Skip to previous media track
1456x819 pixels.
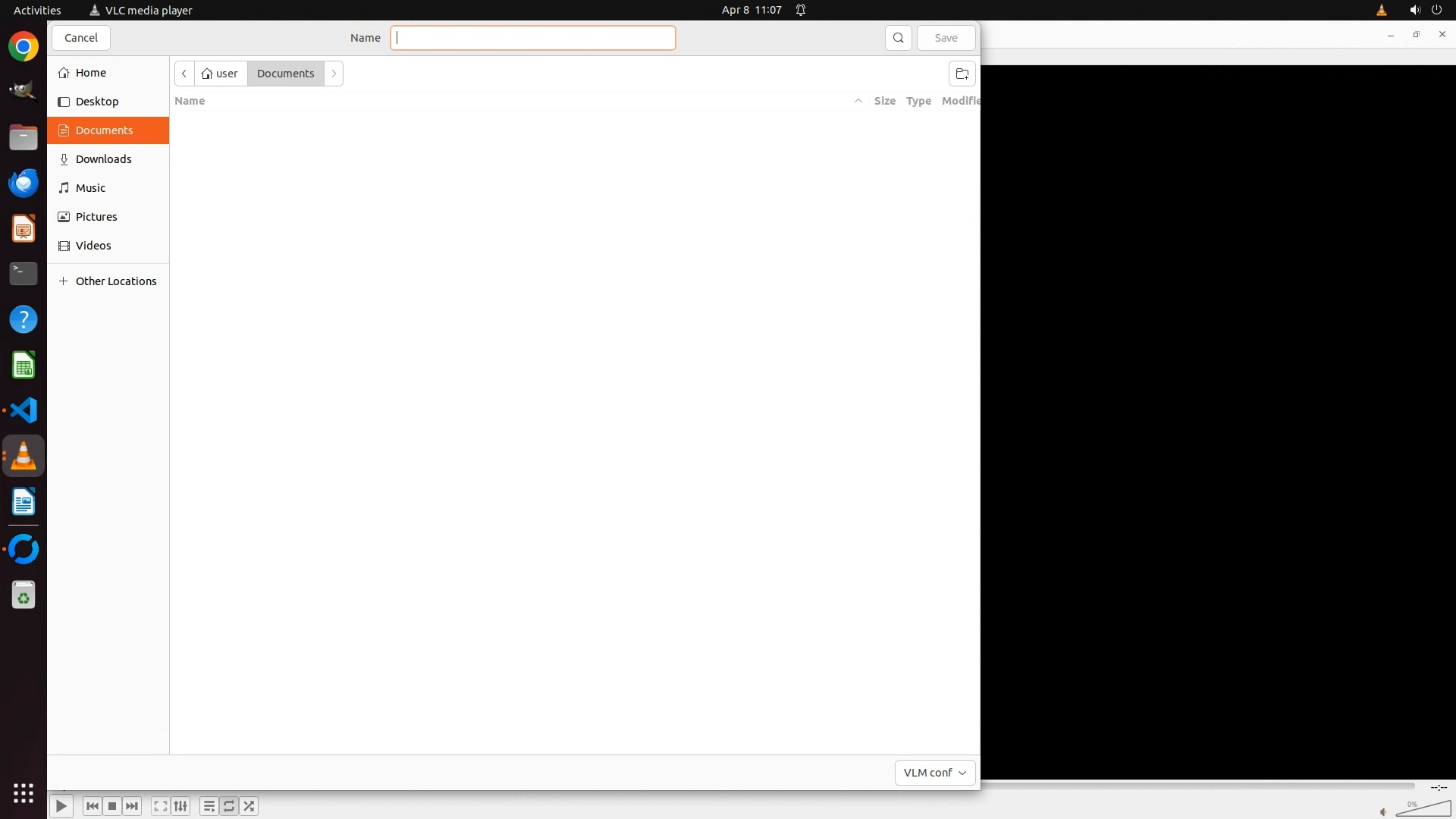click(93, 806)
